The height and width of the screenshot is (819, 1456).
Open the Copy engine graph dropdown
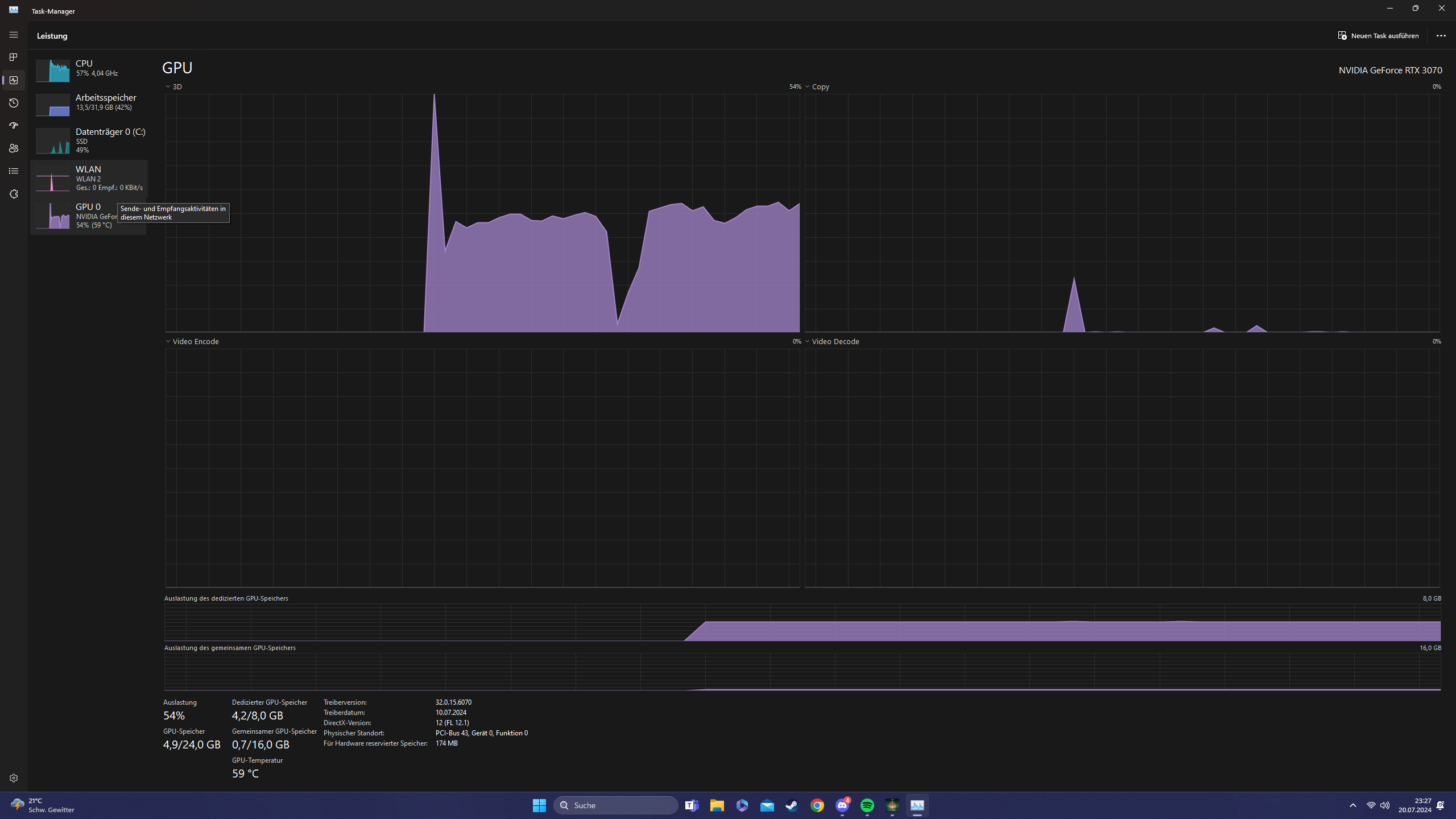pyautogui.click(x=816, y=87)
